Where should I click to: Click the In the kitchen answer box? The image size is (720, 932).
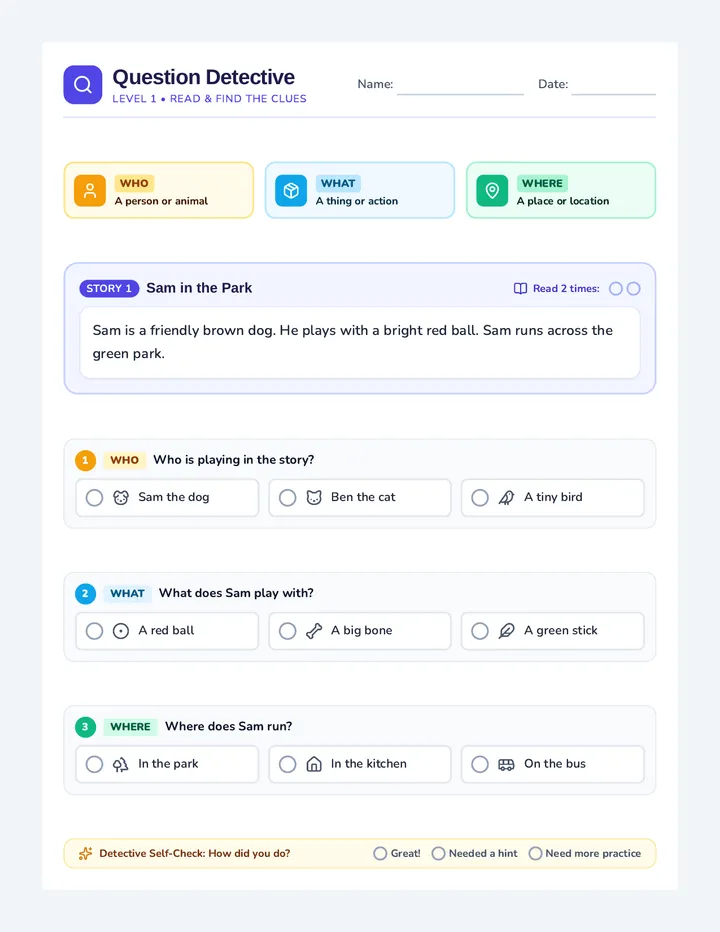pos(360,764)
